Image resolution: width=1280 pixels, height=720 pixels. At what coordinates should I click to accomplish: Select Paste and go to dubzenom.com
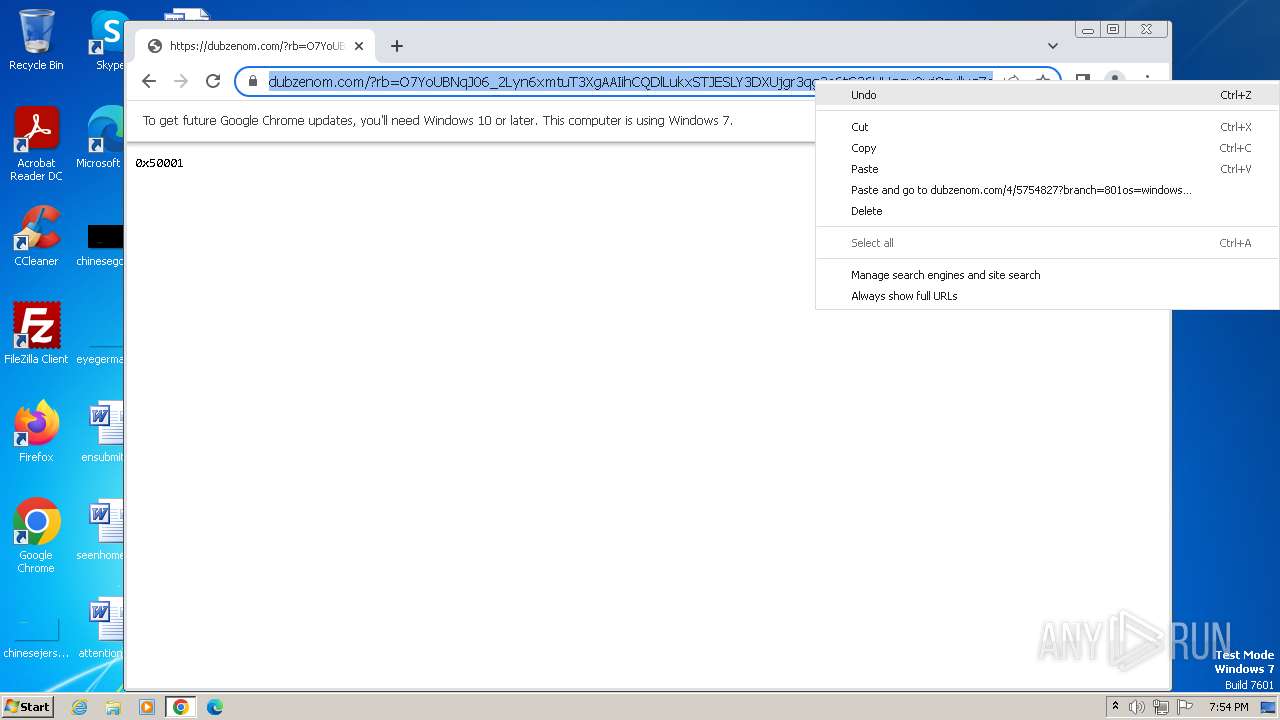tap(1047, 190)
